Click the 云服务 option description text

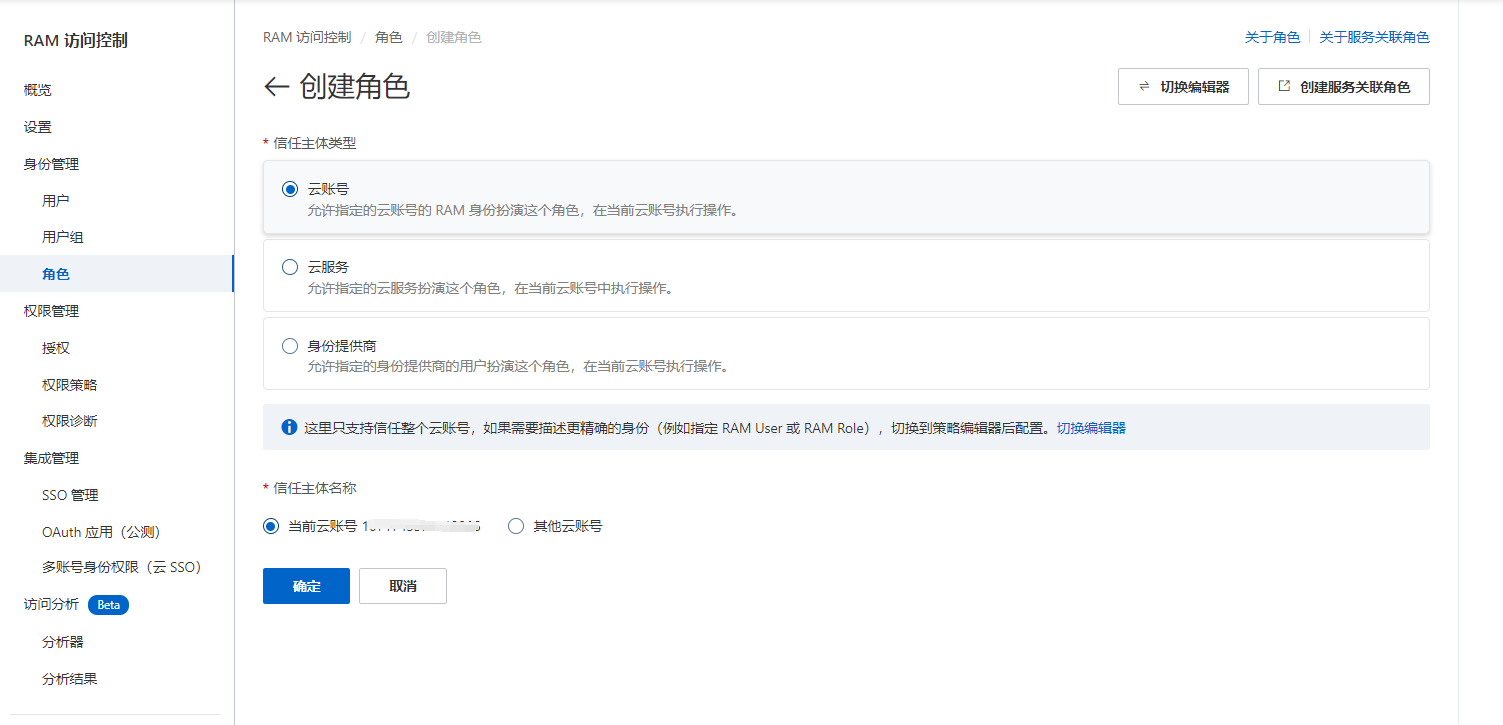pyautogui.click(x=490, y=289)
